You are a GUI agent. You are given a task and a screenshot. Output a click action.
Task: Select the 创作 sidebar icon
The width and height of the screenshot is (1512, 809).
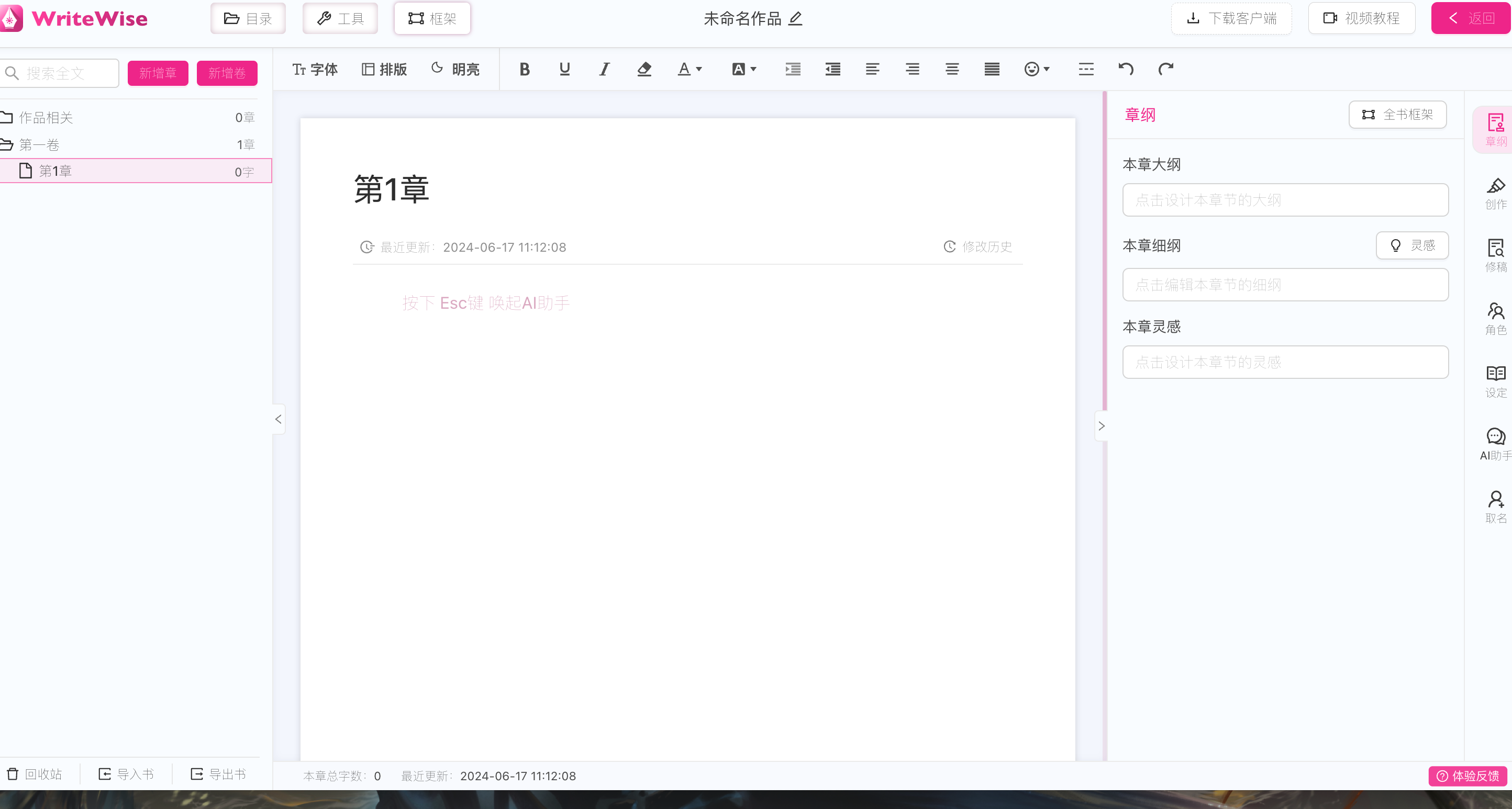point(1496,194)
